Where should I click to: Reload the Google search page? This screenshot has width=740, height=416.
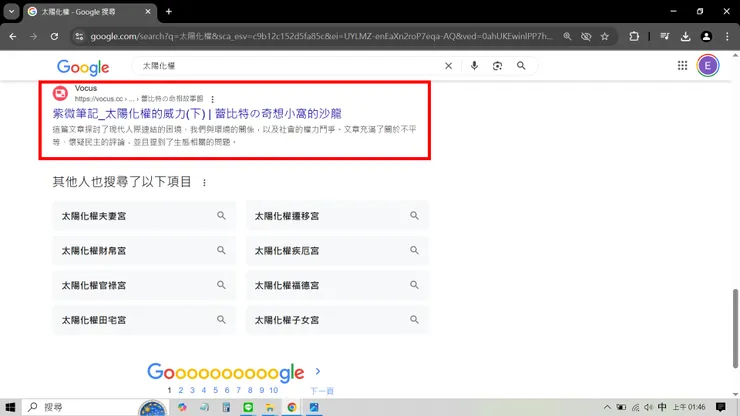[54, 36]
